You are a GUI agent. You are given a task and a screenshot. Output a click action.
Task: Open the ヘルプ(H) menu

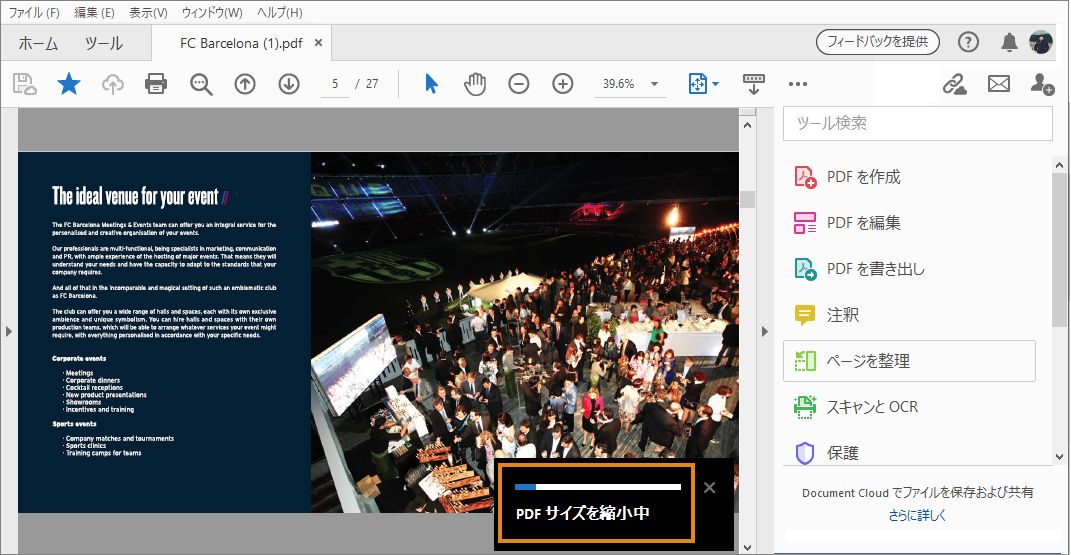click(x=279, y=12)
